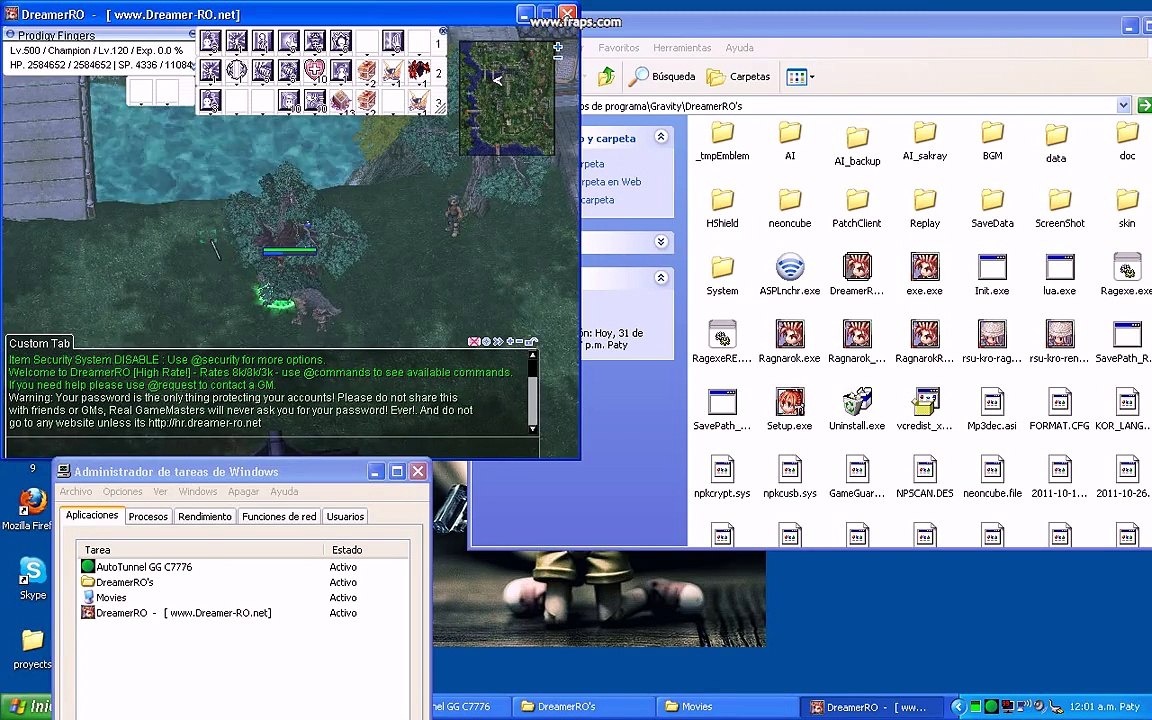This screenshot has height=720, width=1152.
Task: Click the chat scrollbar up arrow
Action: click(533, 356)
